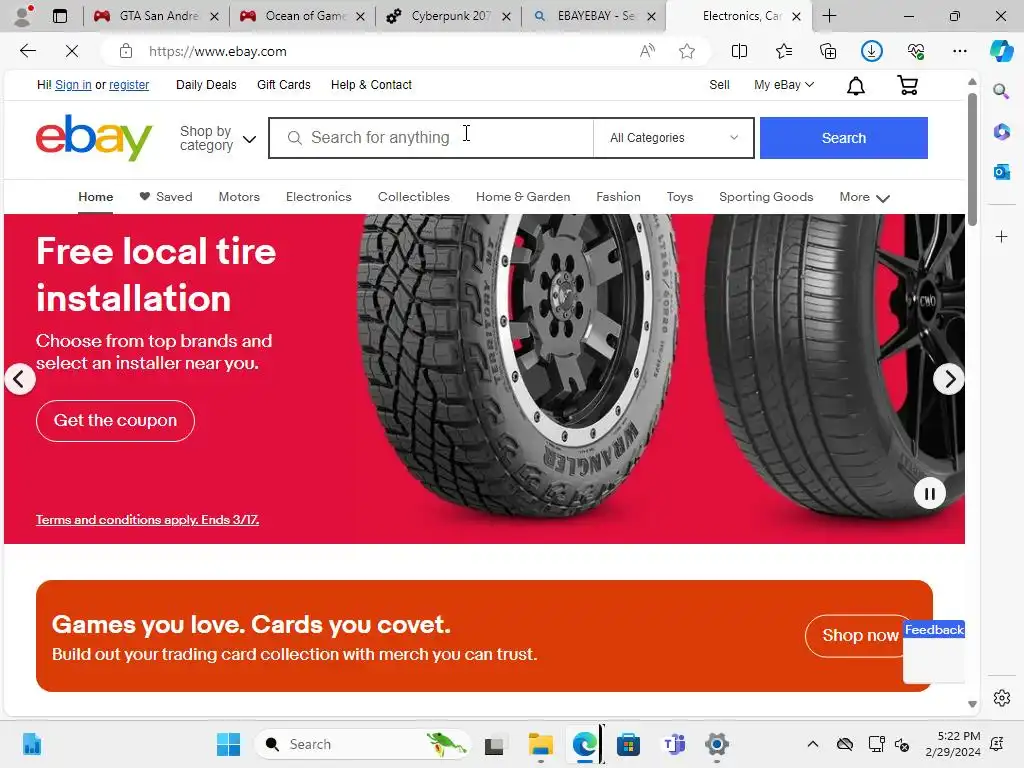Open a new browser tab
This screenshot has width=1024, height=768.
click(829, 16)
